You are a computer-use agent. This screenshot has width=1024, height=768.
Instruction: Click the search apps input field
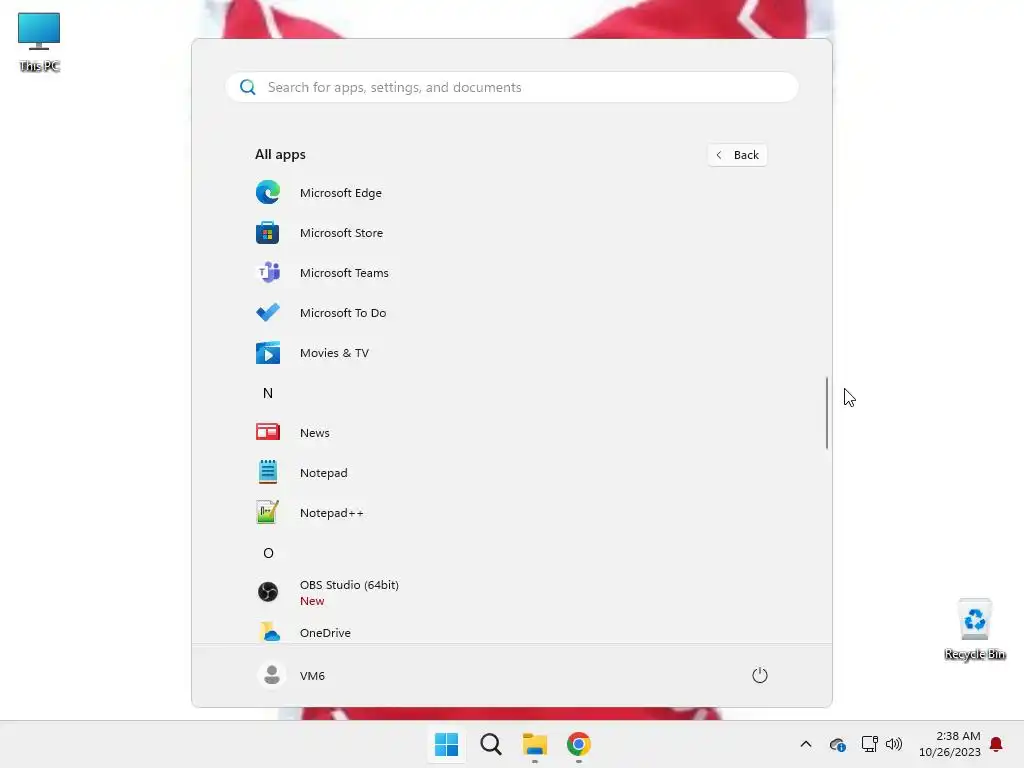click(512, 87)
